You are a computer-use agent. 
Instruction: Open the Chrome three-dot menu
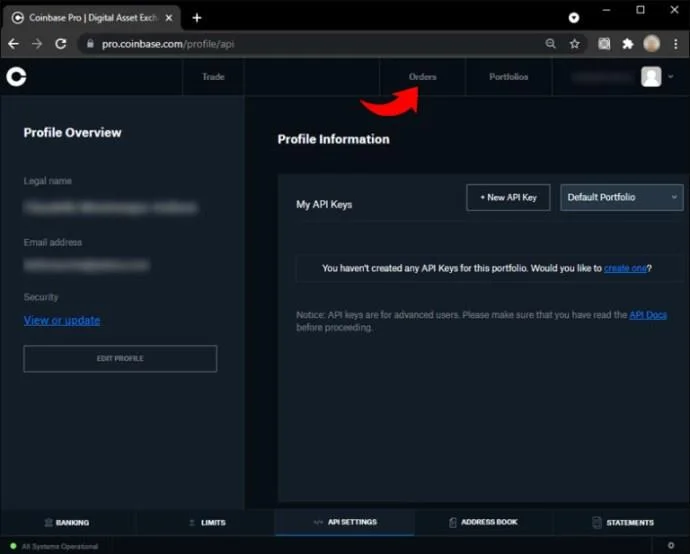pos(676,44)
